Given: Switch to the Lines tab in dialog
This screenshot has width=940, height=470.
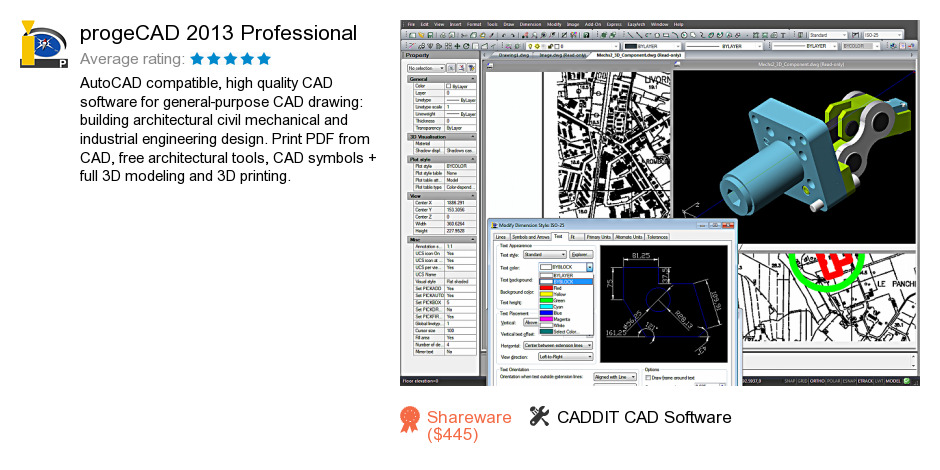Looking at the screenshot, I should (501, 237).
